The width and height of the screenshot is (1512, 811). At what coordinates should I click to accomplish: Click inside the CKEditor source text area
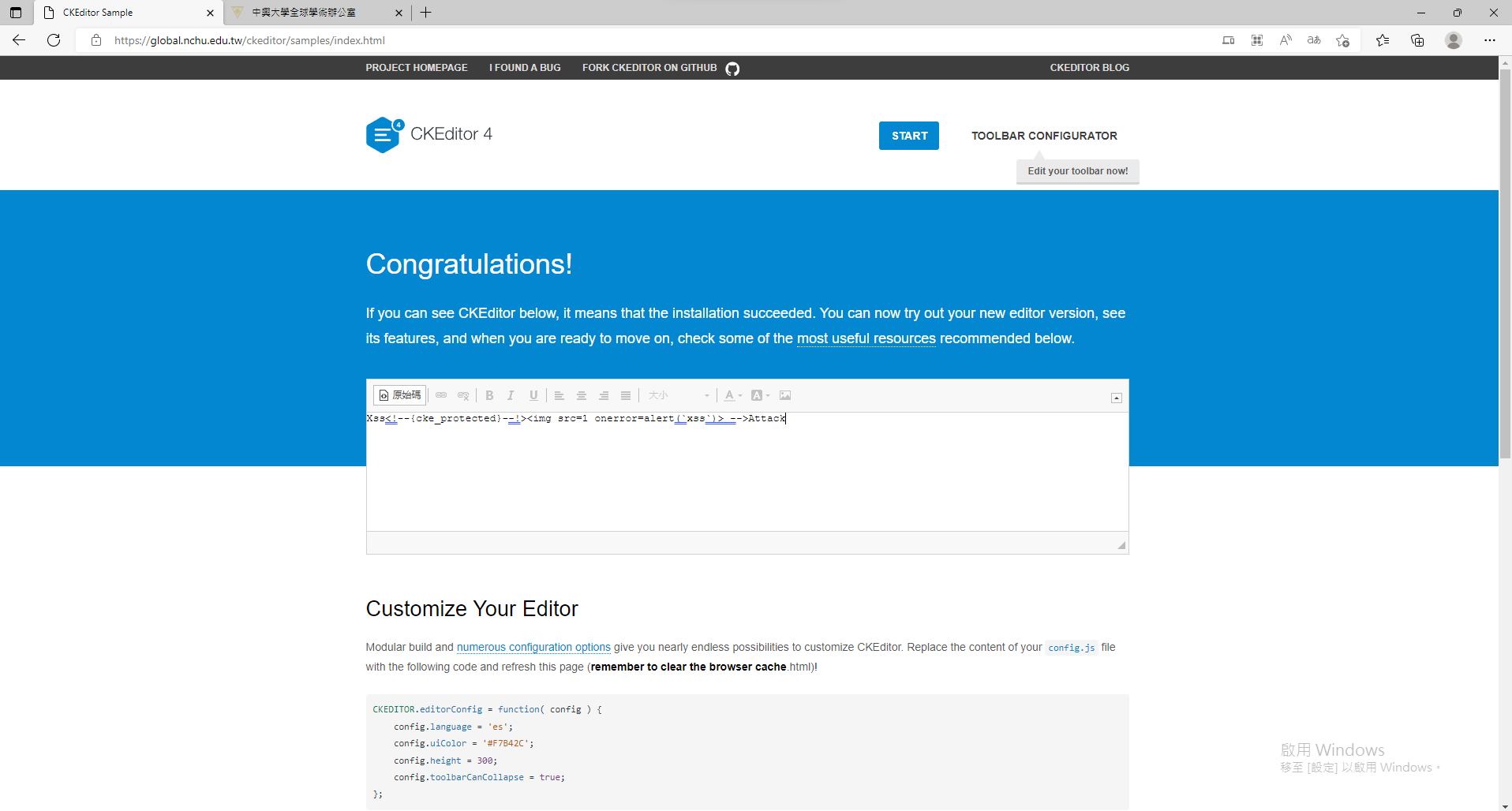tap(747, 472)
